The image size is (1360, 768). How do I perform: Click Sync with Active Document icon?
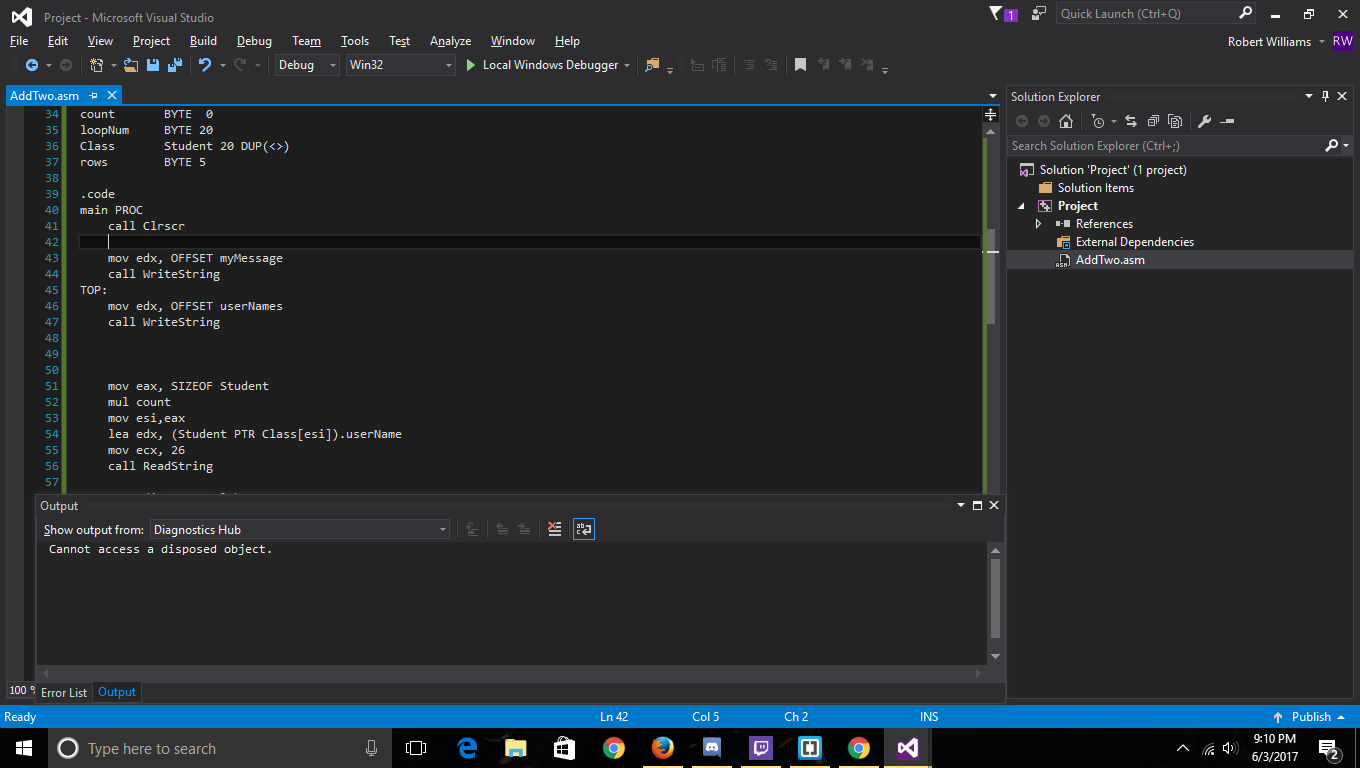pos(1131,121)
